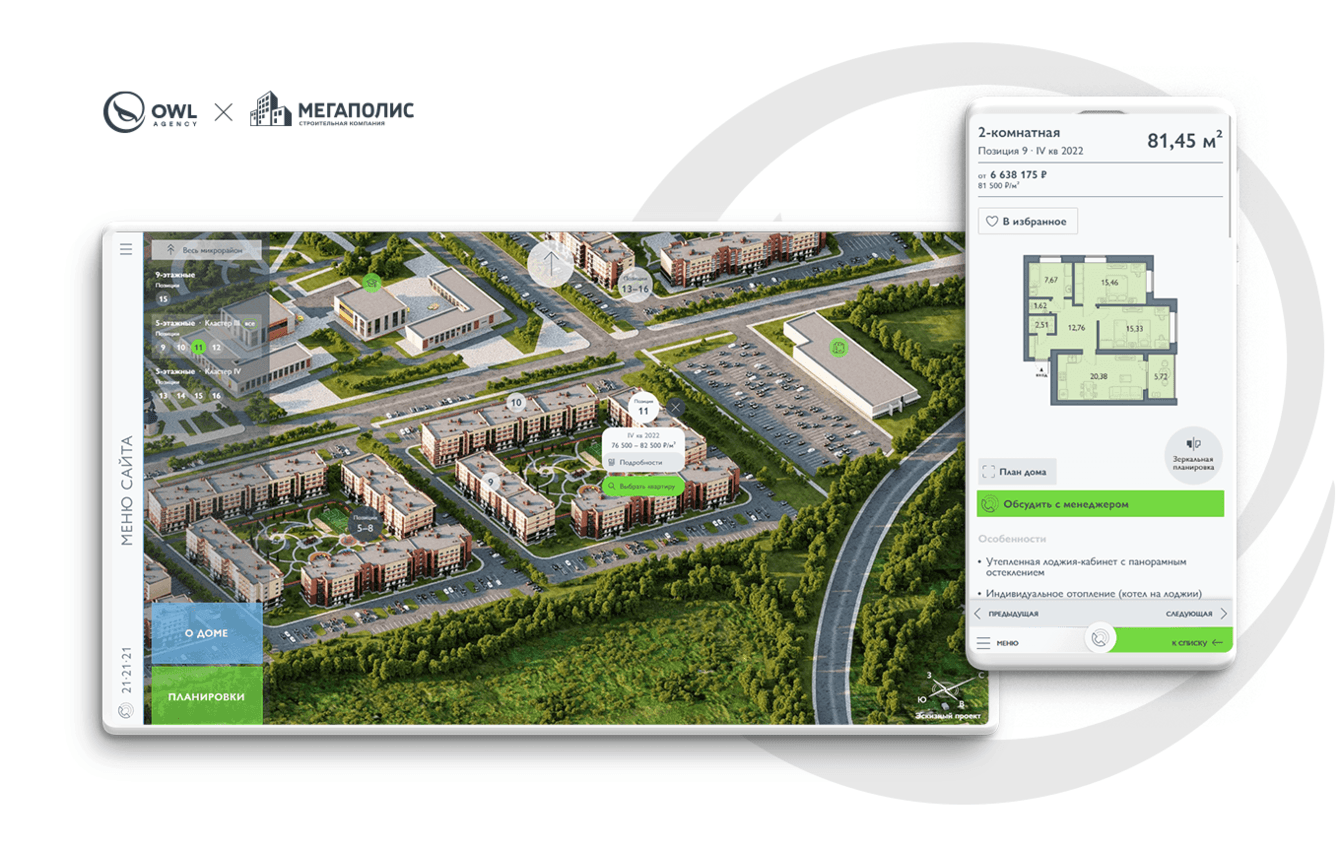Click the position 11 marker on the map

click(x=643, y=407)
